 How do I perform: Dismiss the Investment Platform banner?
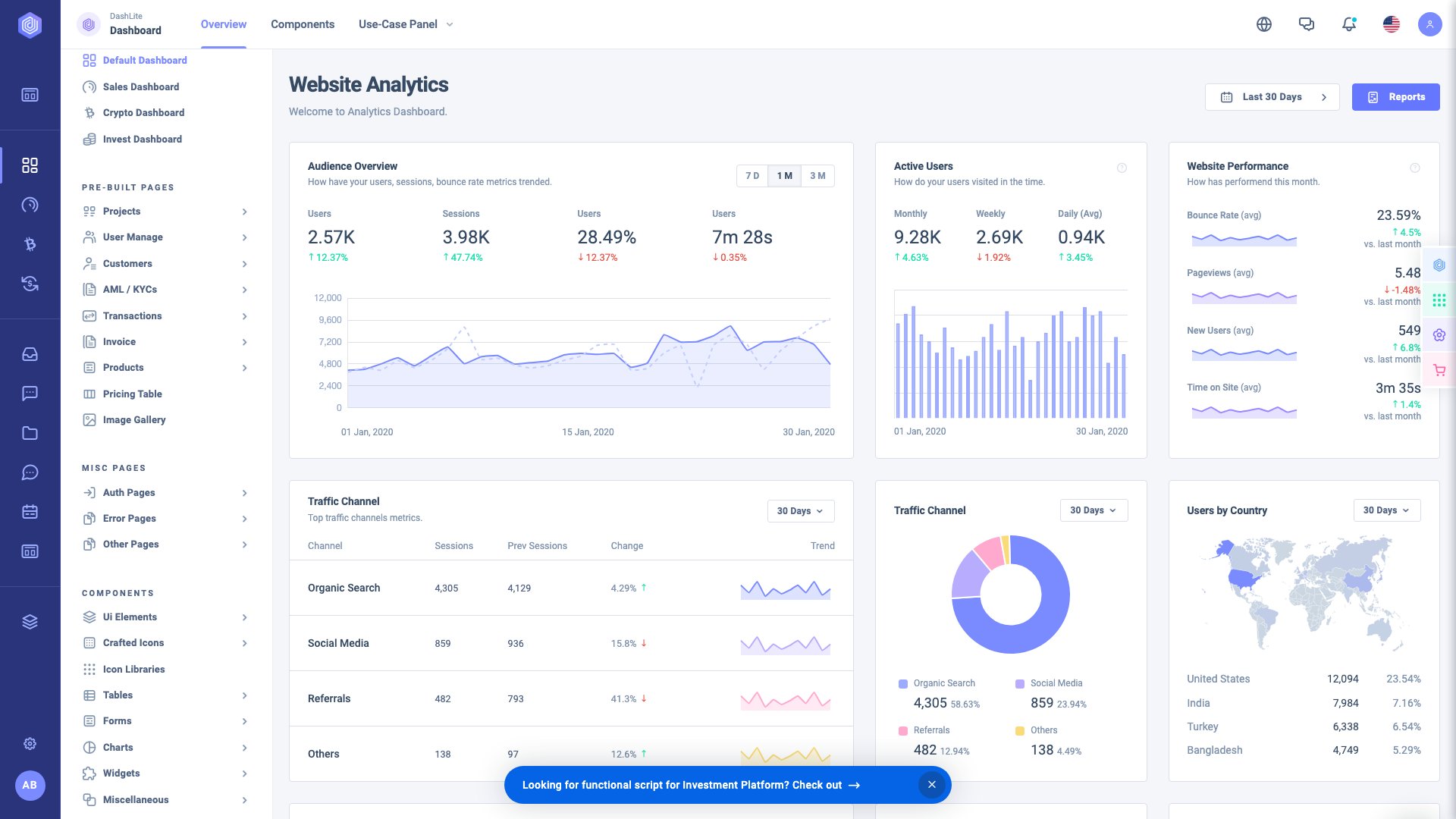[931, 784]
